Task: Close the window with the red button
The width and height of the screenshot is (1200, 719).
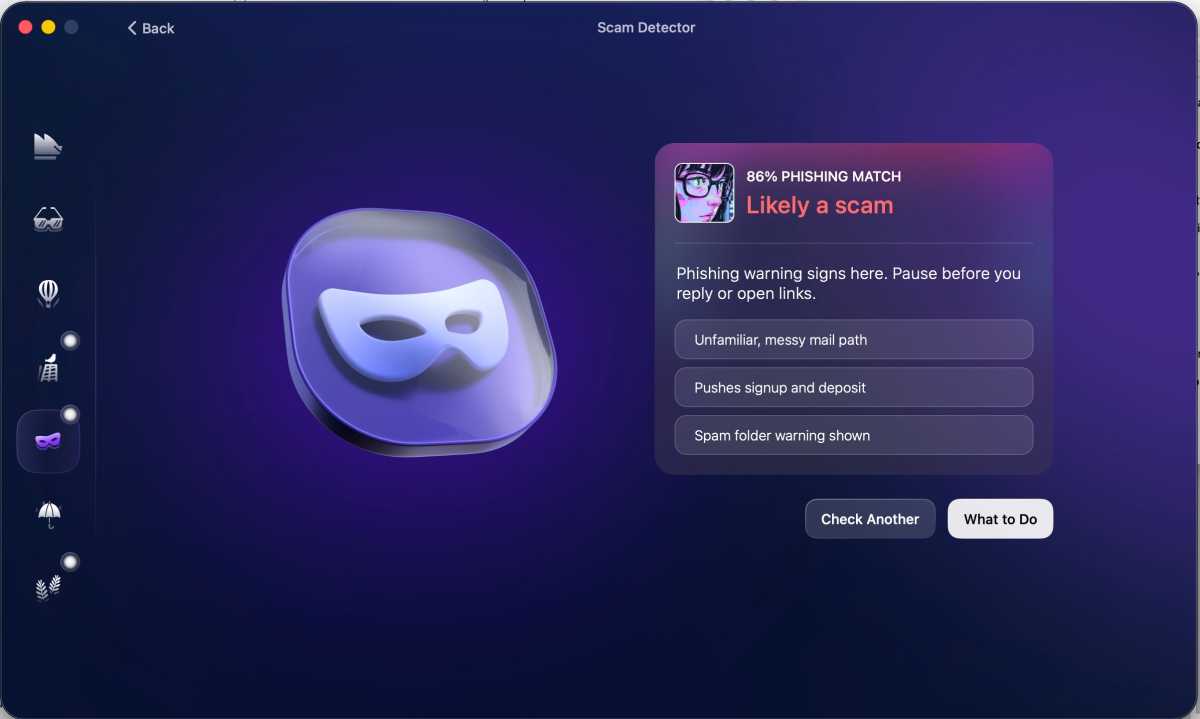Action: click(26, 28)
